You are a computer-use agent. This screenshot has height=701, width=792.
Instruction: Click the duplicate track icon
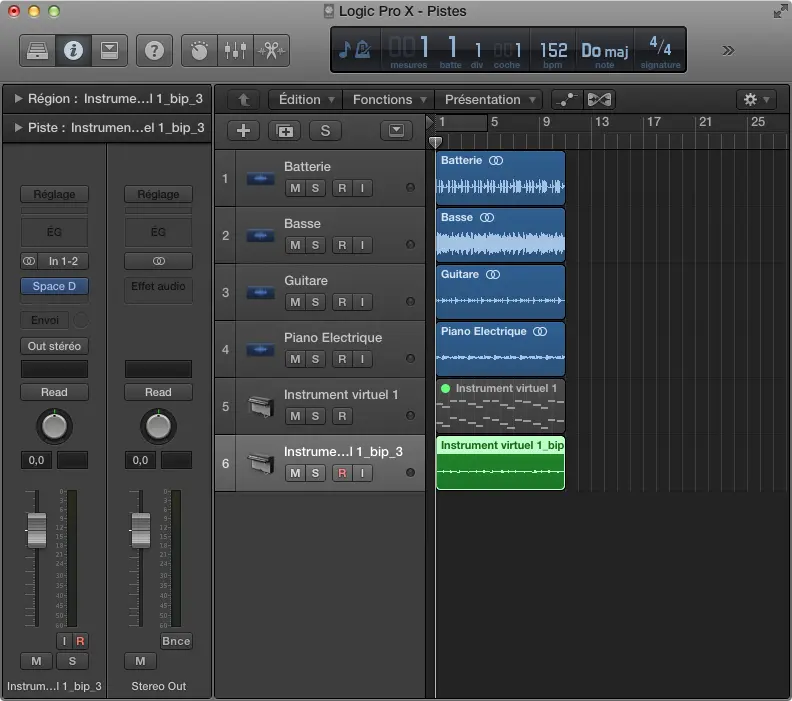(x=284, y=131)
